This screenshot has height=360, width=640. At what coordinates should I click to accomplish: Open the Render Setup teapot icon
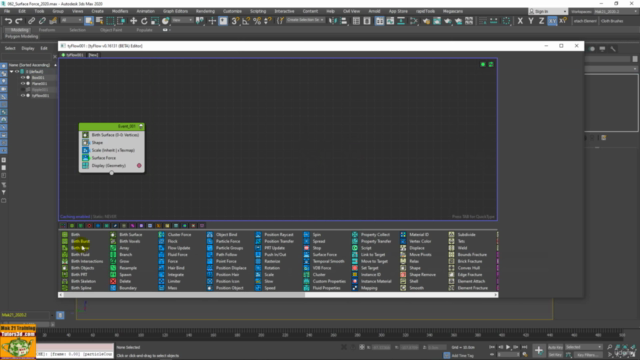point(426,21)
